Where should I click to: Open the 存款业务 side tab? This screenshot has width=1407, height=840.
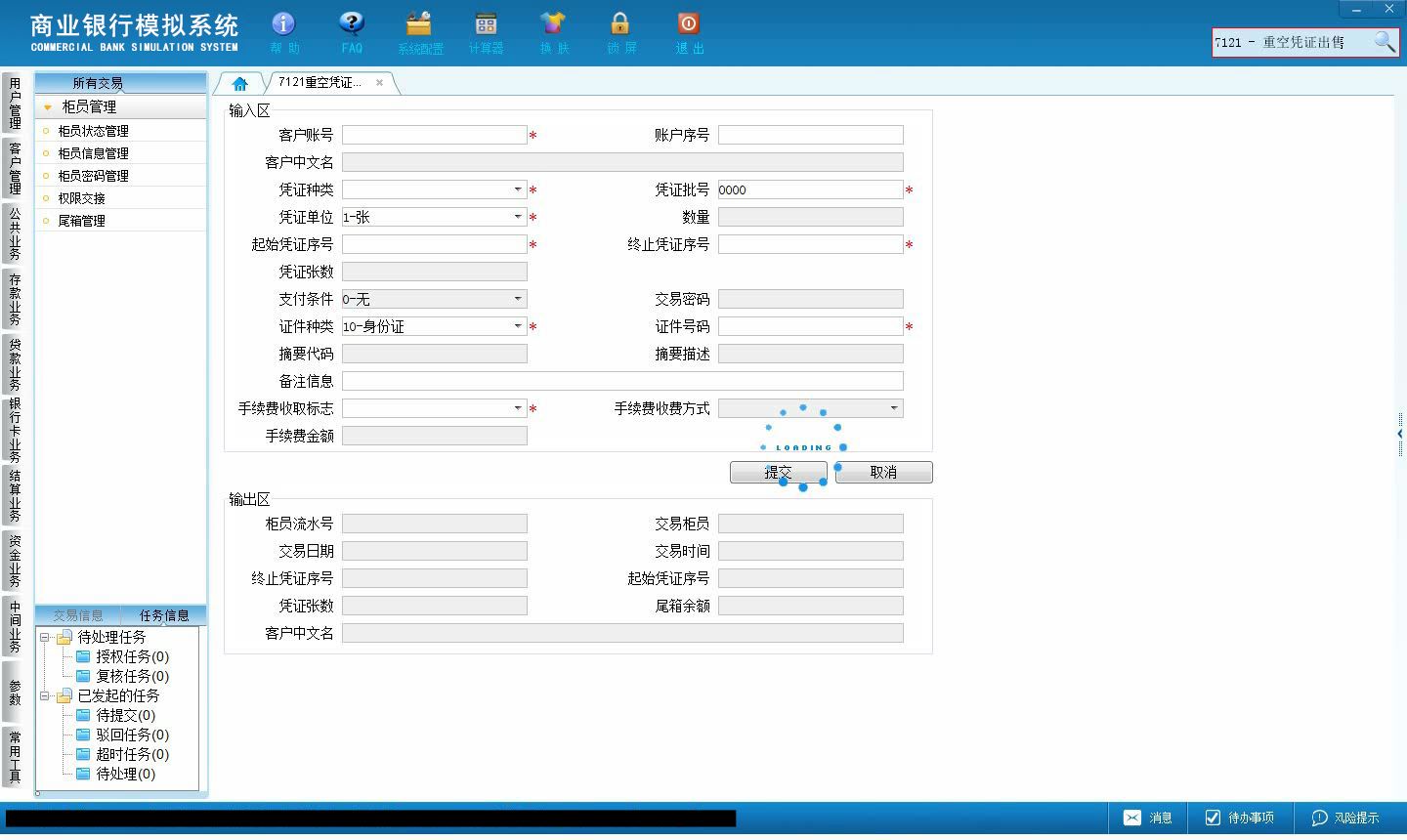pos(15,299)
